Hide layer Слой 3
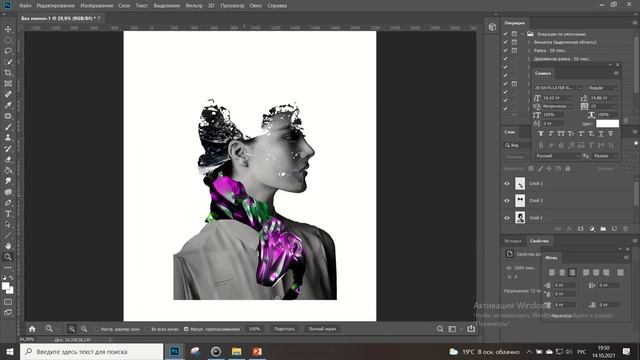640x360 pixels. pos(507,184)
